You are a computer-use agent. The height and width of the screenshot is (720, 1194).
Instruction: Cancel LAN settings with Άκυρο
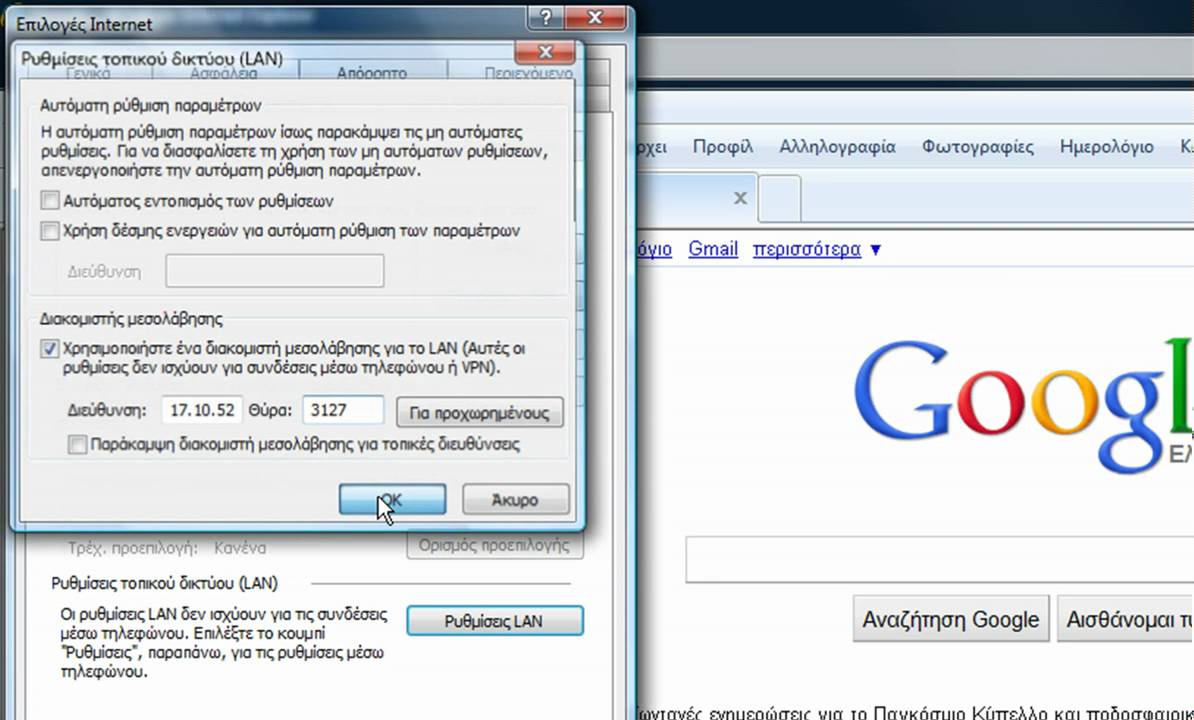[x=516, y=500]
